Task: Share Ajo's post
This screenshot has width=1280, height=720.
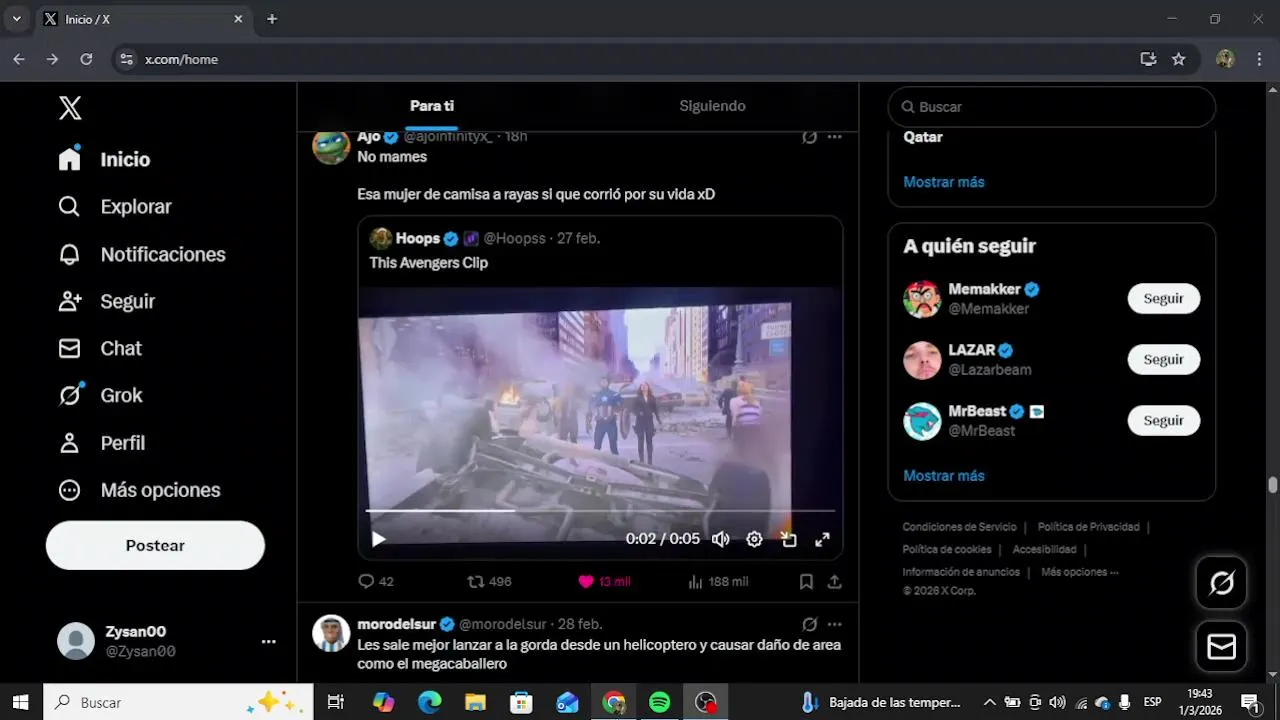Action: [x=834, y=581]
